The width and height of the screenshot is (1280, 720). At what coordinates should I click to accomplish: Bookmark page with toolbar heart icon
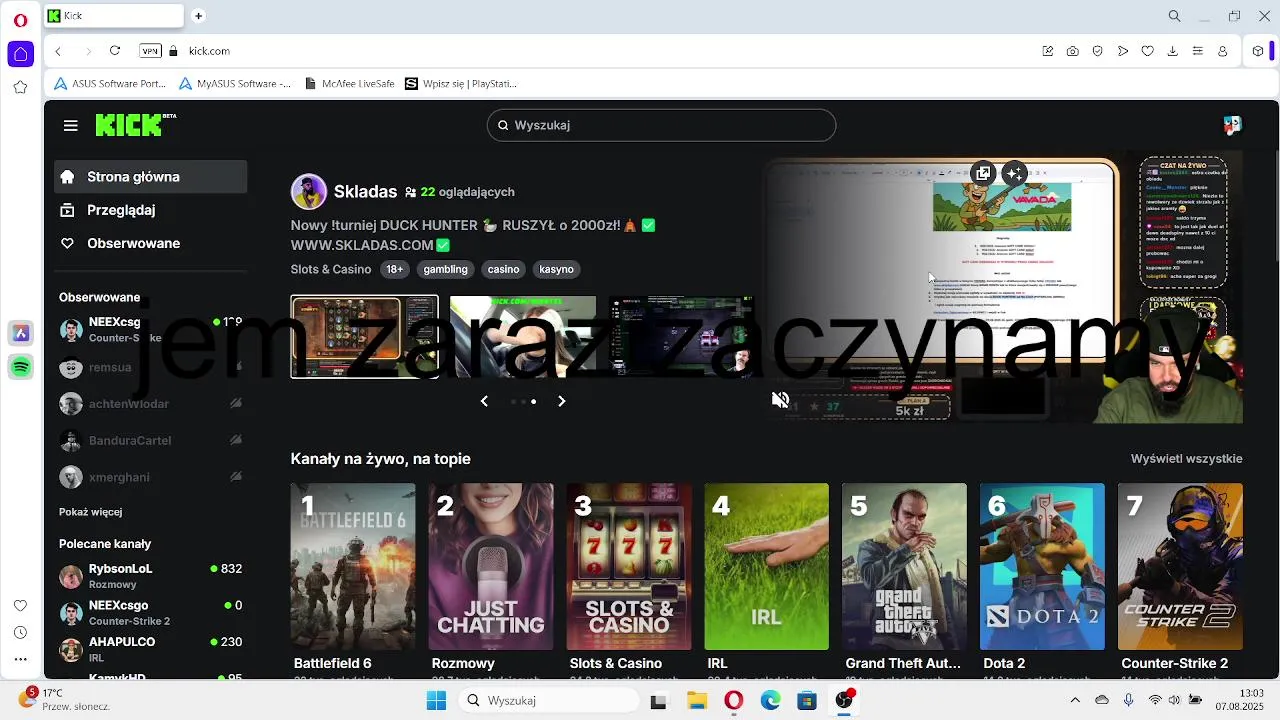[1148, 51]
